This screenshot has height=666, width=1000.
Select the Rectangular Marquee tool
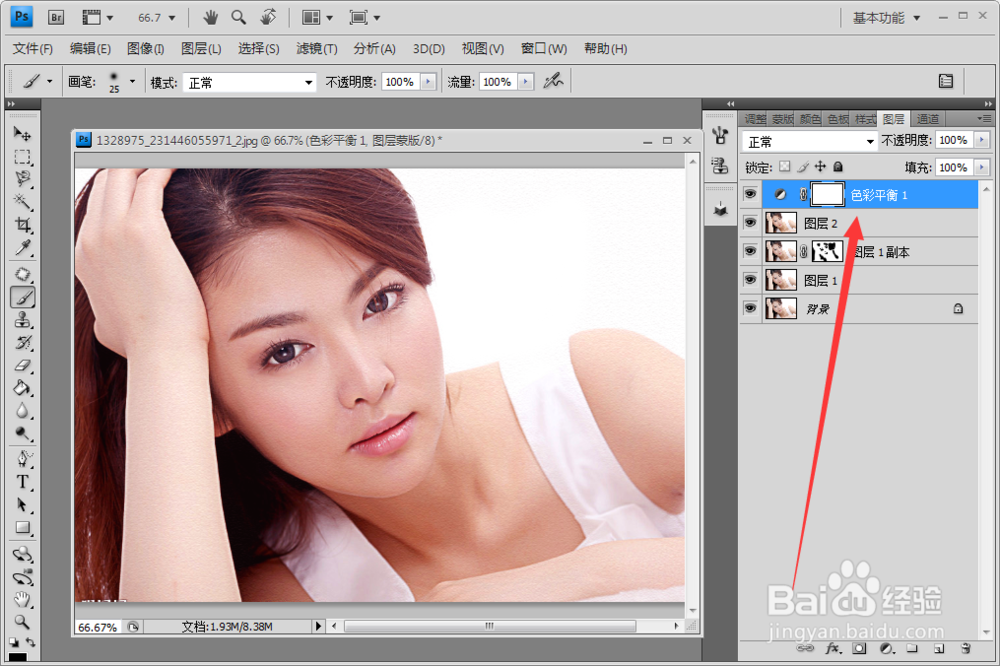[x=22, y=157]
